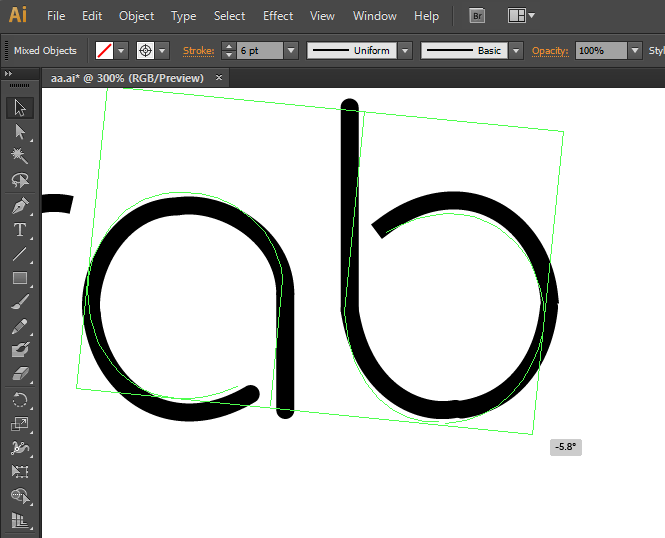The image size is (665, 538).
Task: Close the aa.ai document tab
Action: point(219,78)
